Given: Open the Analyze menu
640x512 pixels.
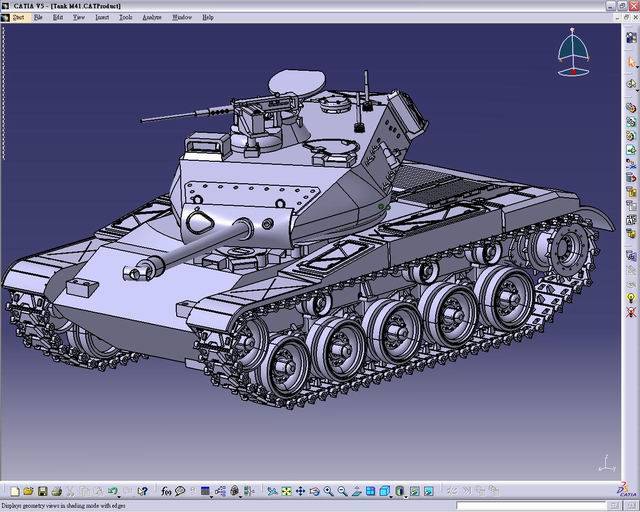Looking at the screenshot, I should pyautogui.click(x=151, y=17).
